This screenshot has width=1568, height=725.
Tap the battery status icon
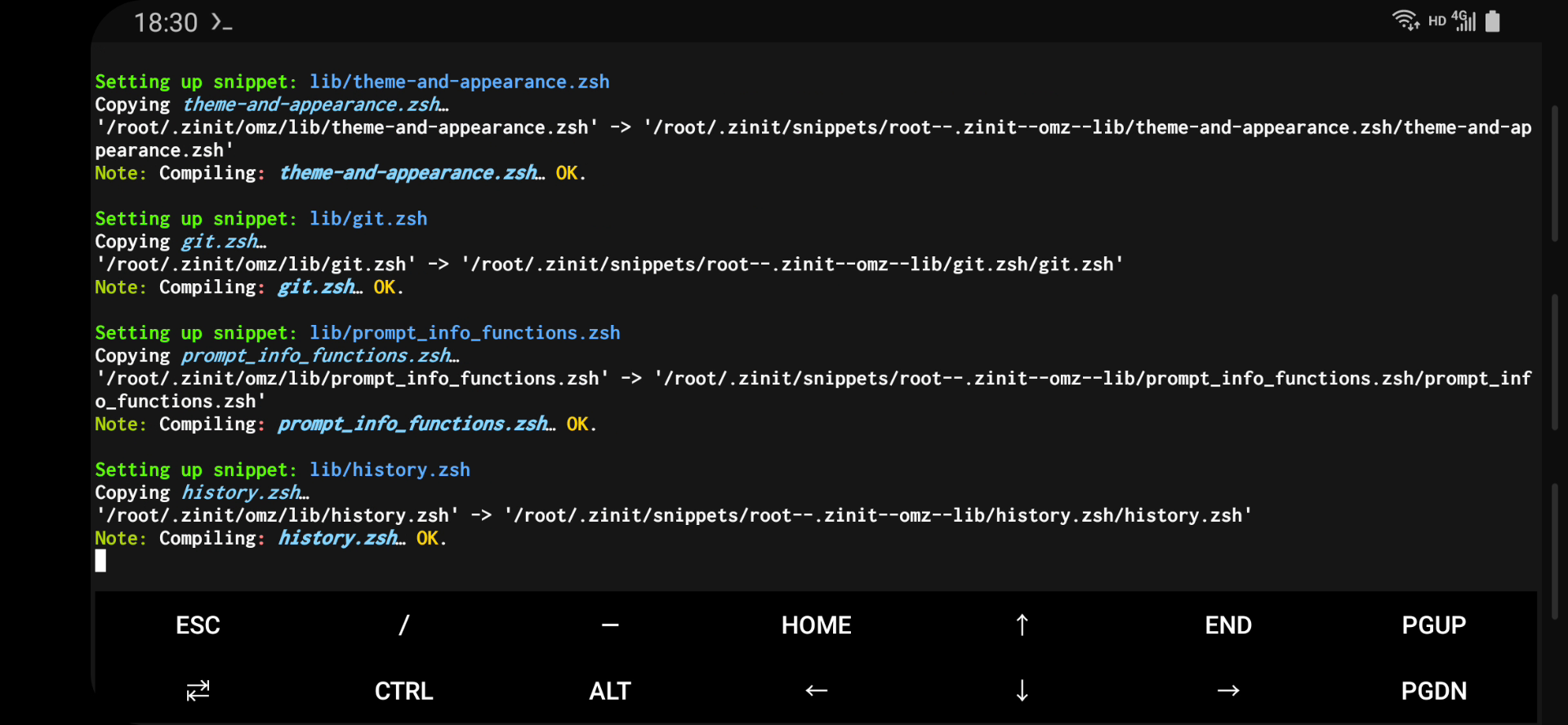coord(1493,21)
